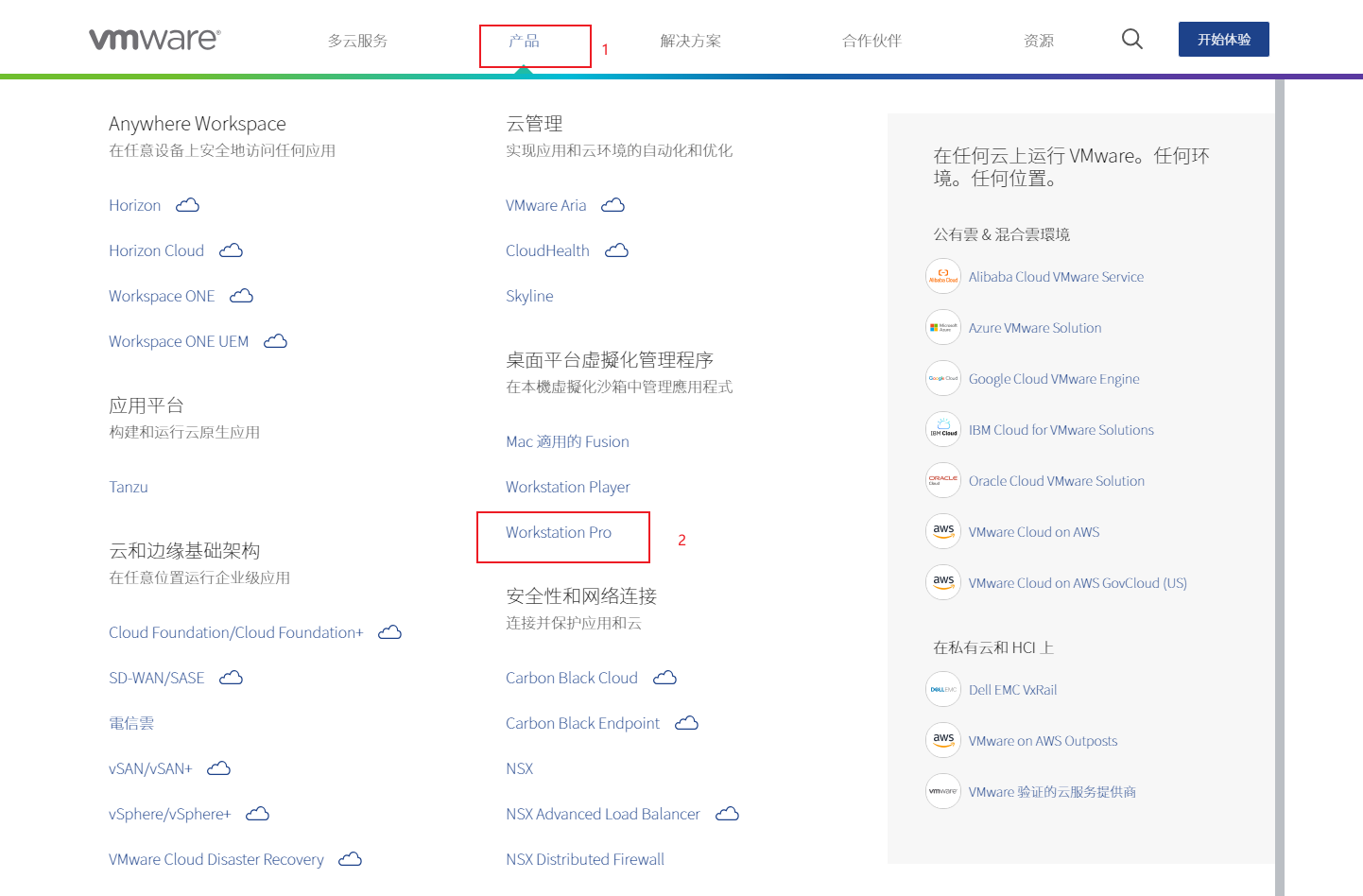Viewport: 1363px width, 896px height.
Task: Open the NSX link
Action: [x=520, y=768]
